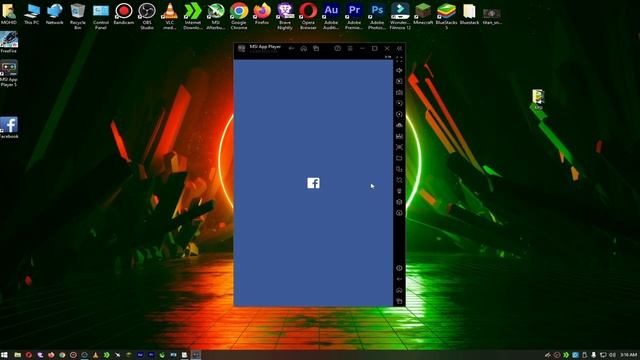Screen dimensions: 640x360
Task: Click the screen recorder icon below the volume icon
Action: 399,81
